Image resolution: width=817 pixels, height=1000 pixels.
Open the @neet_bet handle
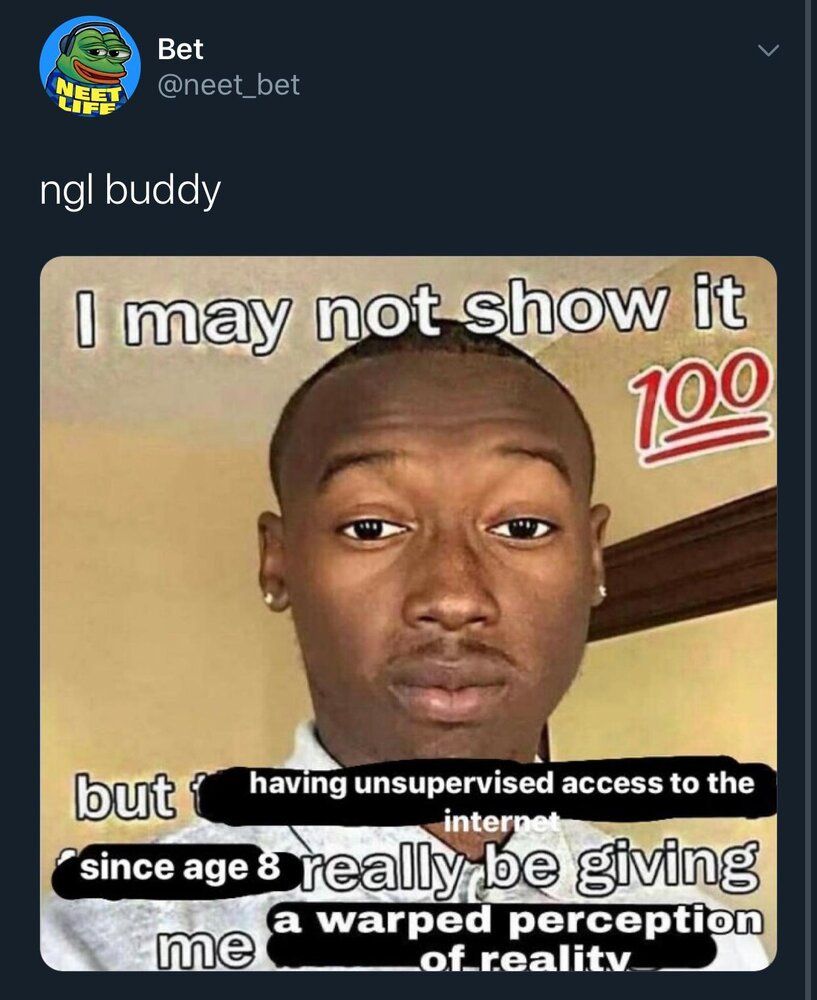(x=228, y=85)
